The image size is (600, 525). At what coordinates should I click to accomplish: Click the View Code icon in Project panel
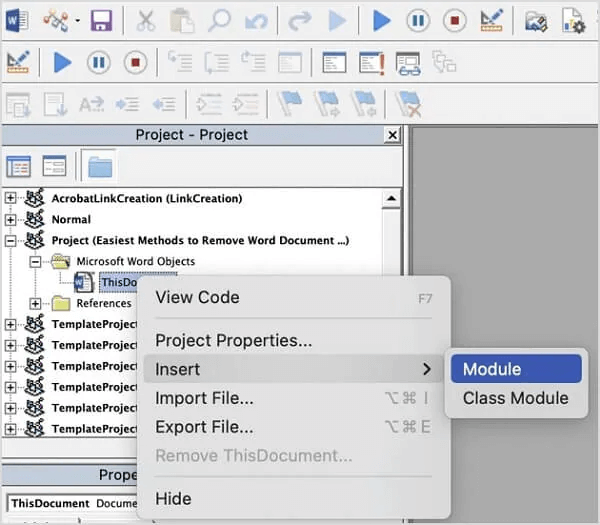click(x=19, y=166)
